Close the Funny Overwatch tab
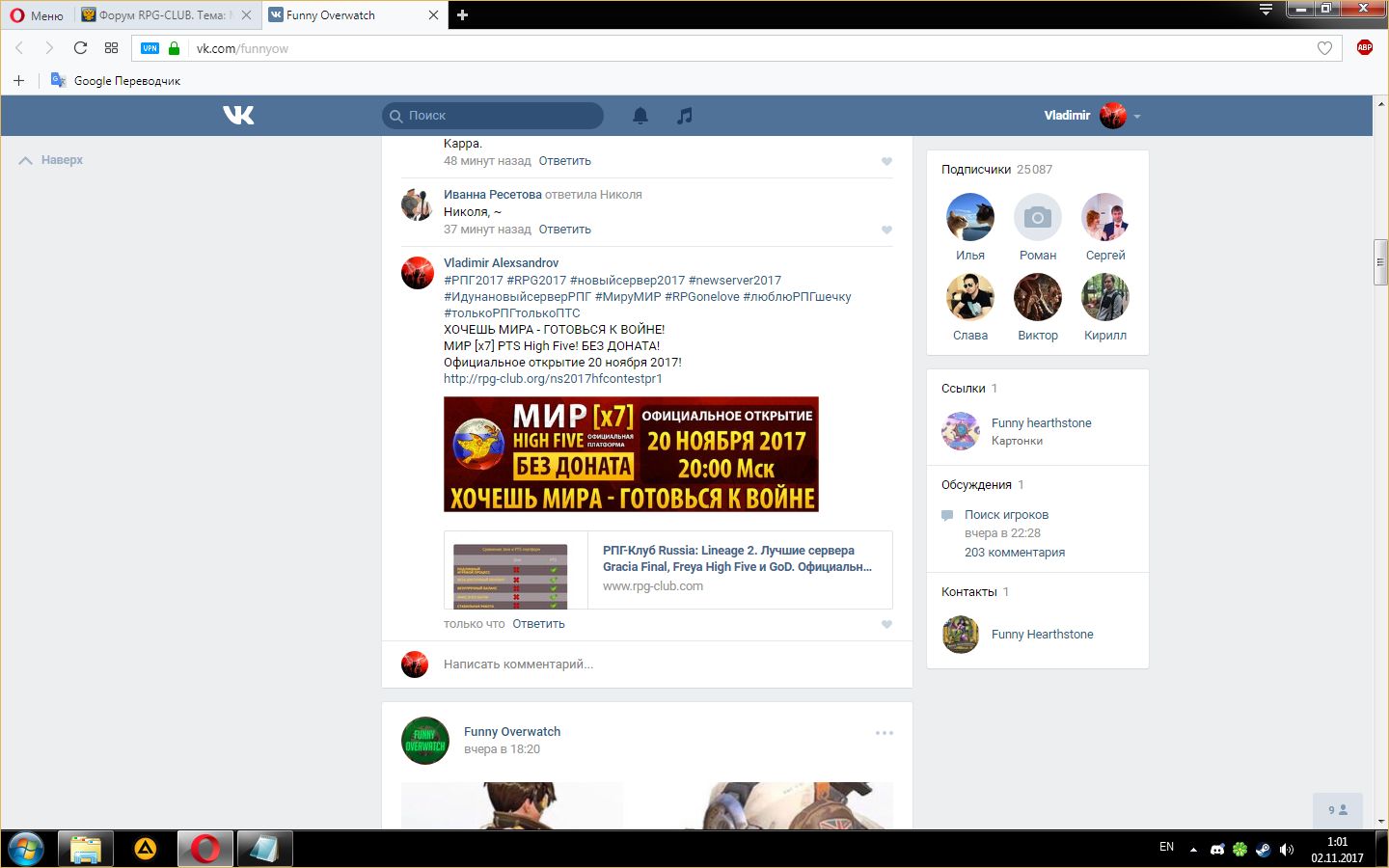The image size is (1389, 868). pos(433,15)
